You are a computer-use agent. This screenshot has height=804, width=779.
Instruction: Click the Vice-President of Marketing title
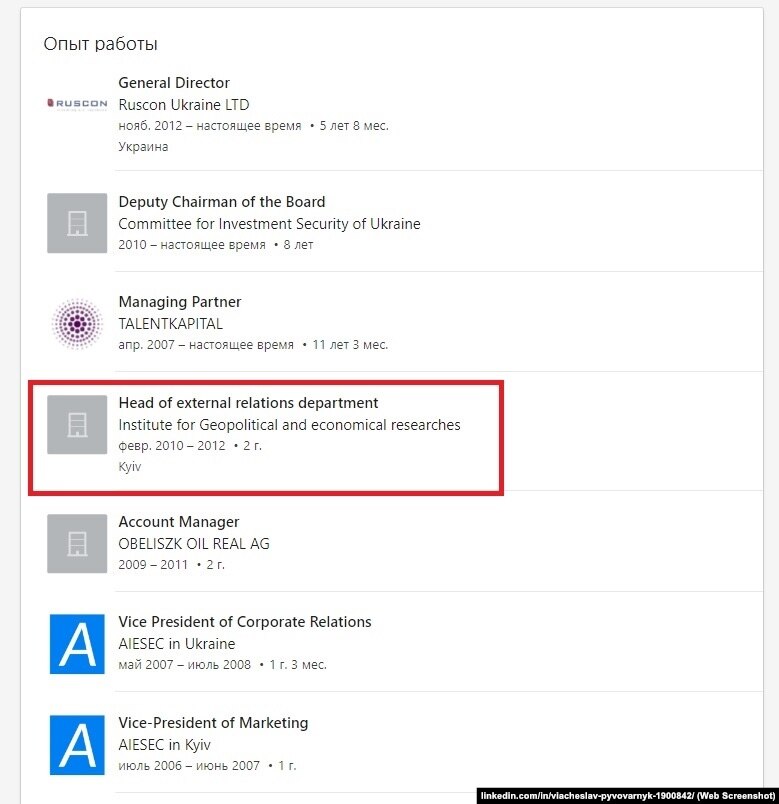(x=213, y=722)
